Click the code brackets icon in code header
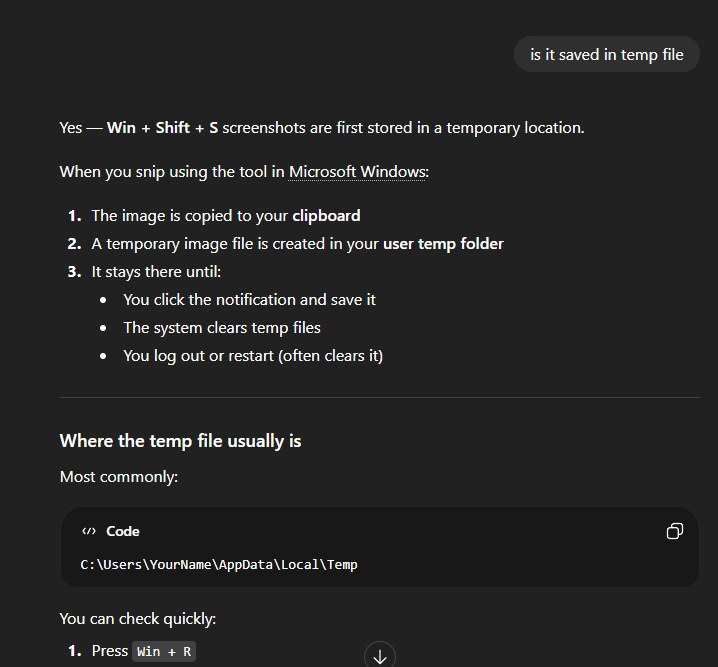 pos(89,531)
